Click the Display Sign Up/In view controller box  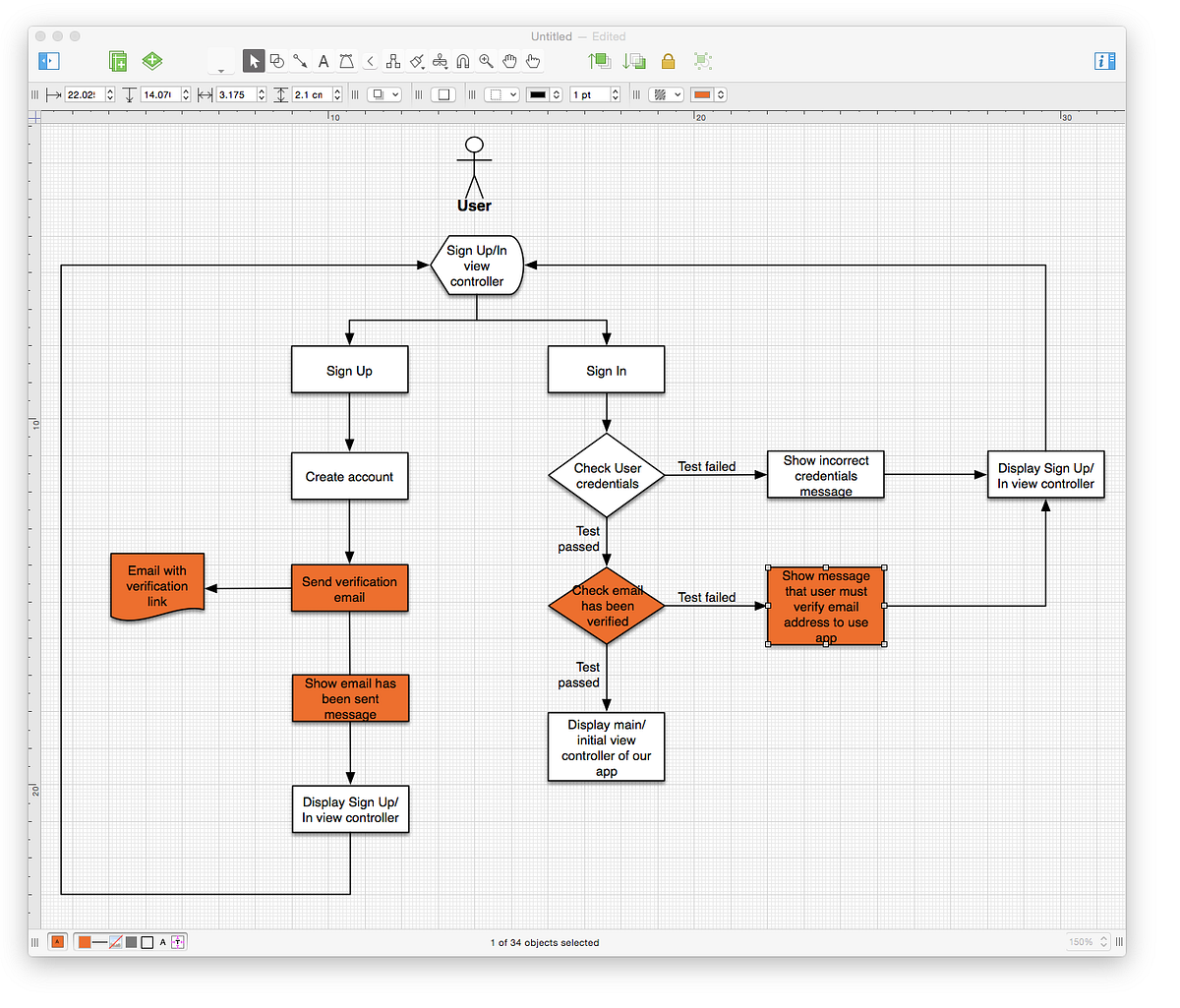(x=350, y=809)
